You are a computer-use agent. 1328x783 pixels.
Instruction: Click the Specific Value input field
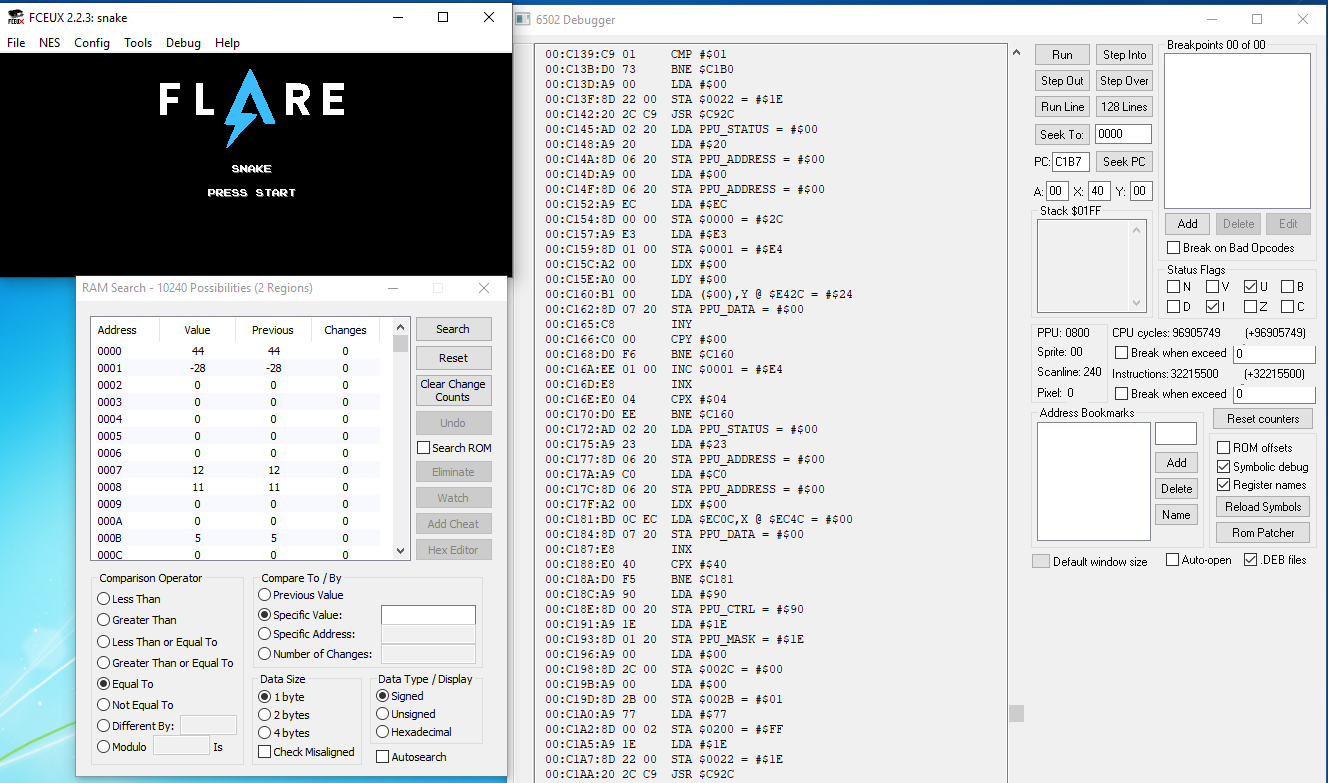pyautogui.click(x=428, y=615)
